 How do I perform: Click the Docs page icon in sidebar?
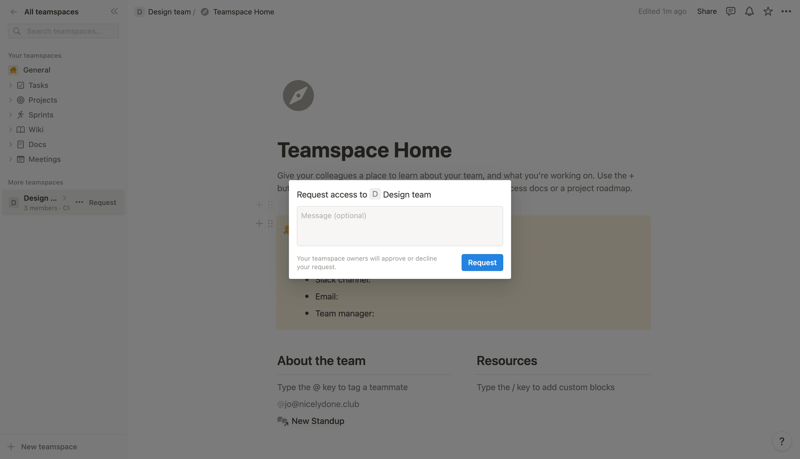point(20,144)
